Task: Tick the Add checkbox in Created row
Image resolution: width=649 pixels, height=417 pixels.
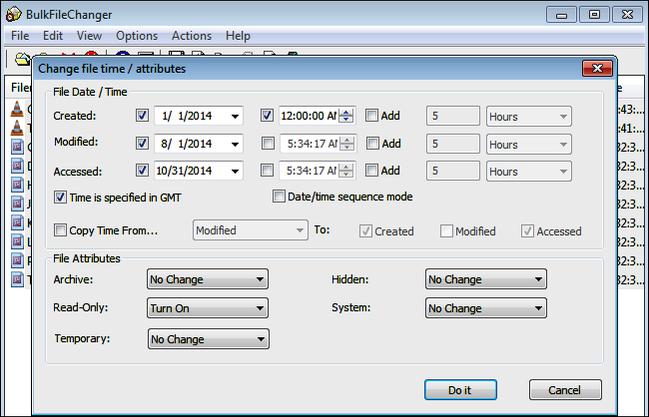Action: point(372,116)
